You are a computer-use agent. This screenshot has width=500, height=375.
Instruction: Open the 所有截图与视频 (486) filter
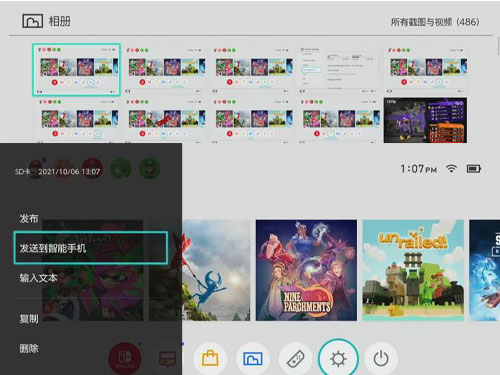coord(435,22)
